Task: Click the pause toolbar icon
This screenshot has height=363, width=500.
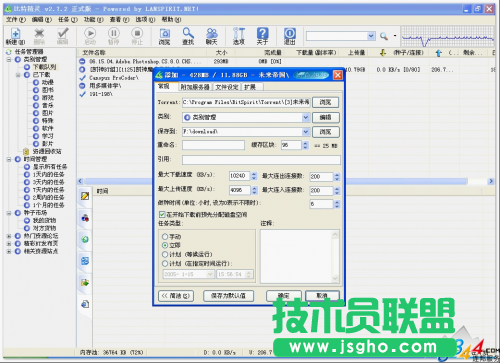Action: coord(114,36)
